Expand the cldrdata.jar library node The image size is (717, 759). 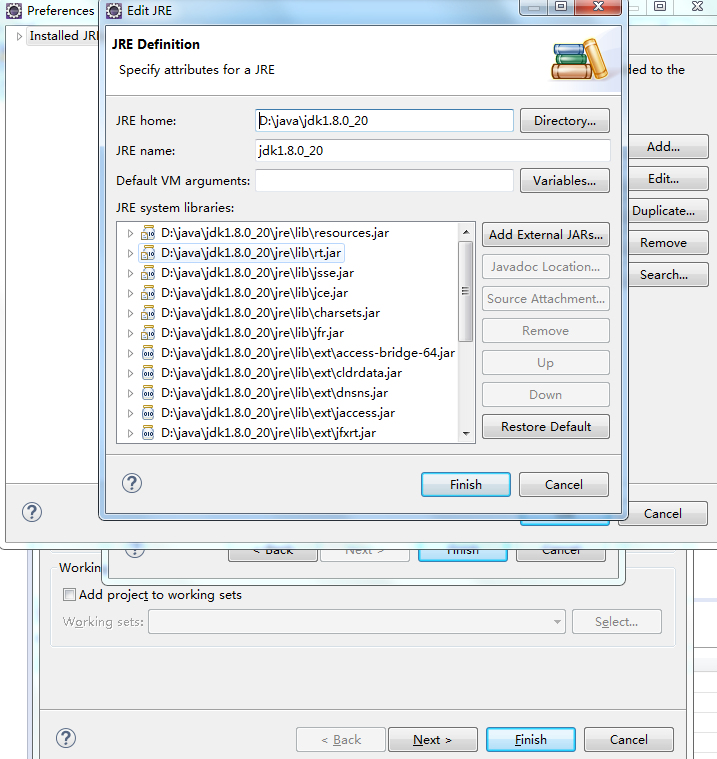(130, 373)
